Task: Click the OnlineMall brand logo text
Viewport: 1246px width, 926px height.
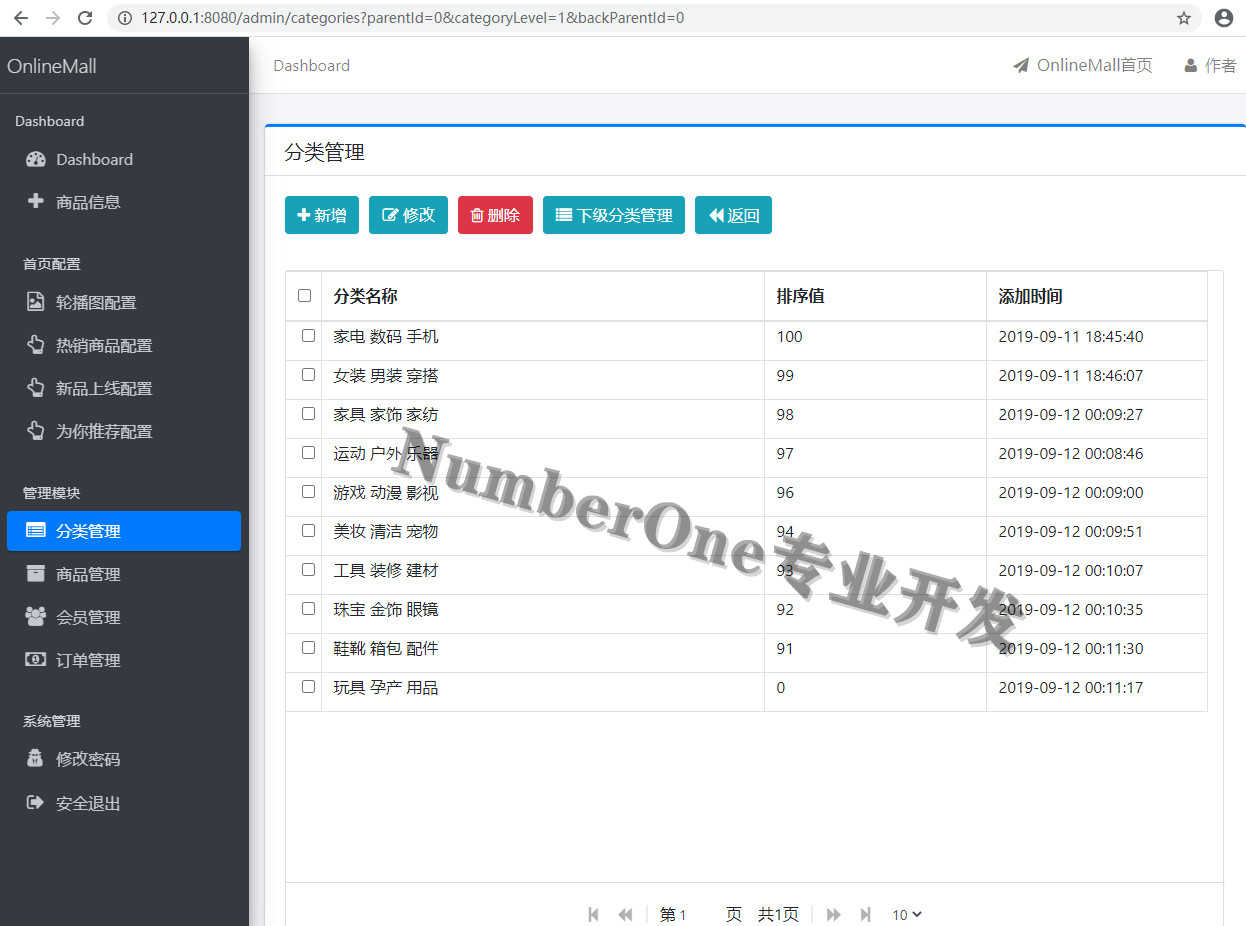Action: pyautogui.click(x=52, y=66)
